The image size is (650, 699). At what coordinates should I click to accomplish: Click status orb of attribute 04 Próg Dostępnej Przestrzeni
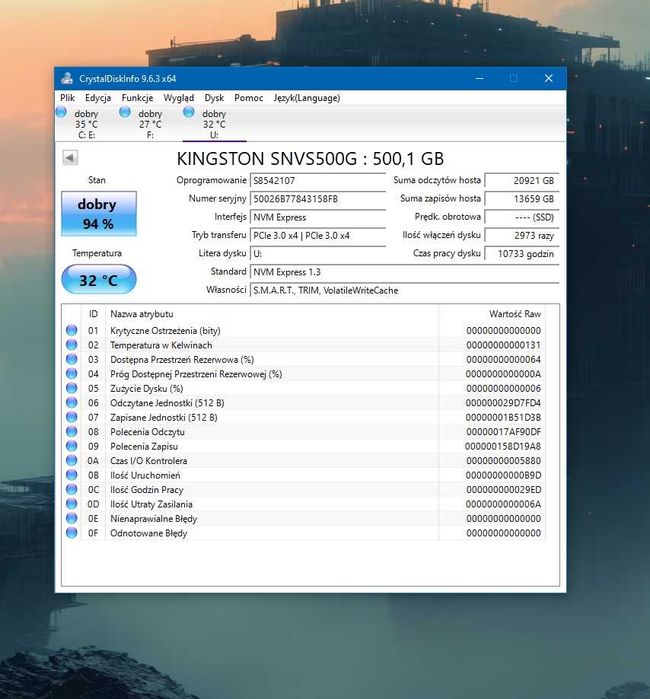(71, 374)
